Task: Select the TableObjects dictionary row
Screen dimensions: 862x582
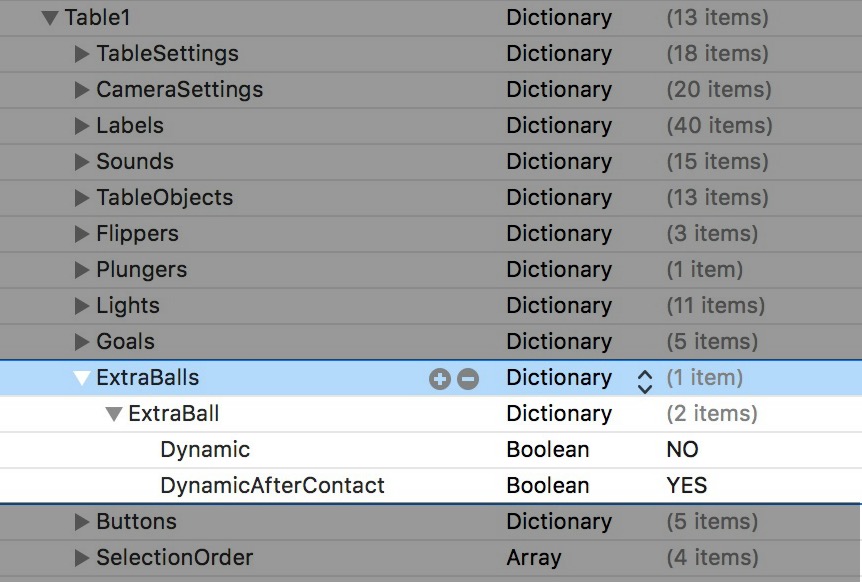Action: [162, 197]
